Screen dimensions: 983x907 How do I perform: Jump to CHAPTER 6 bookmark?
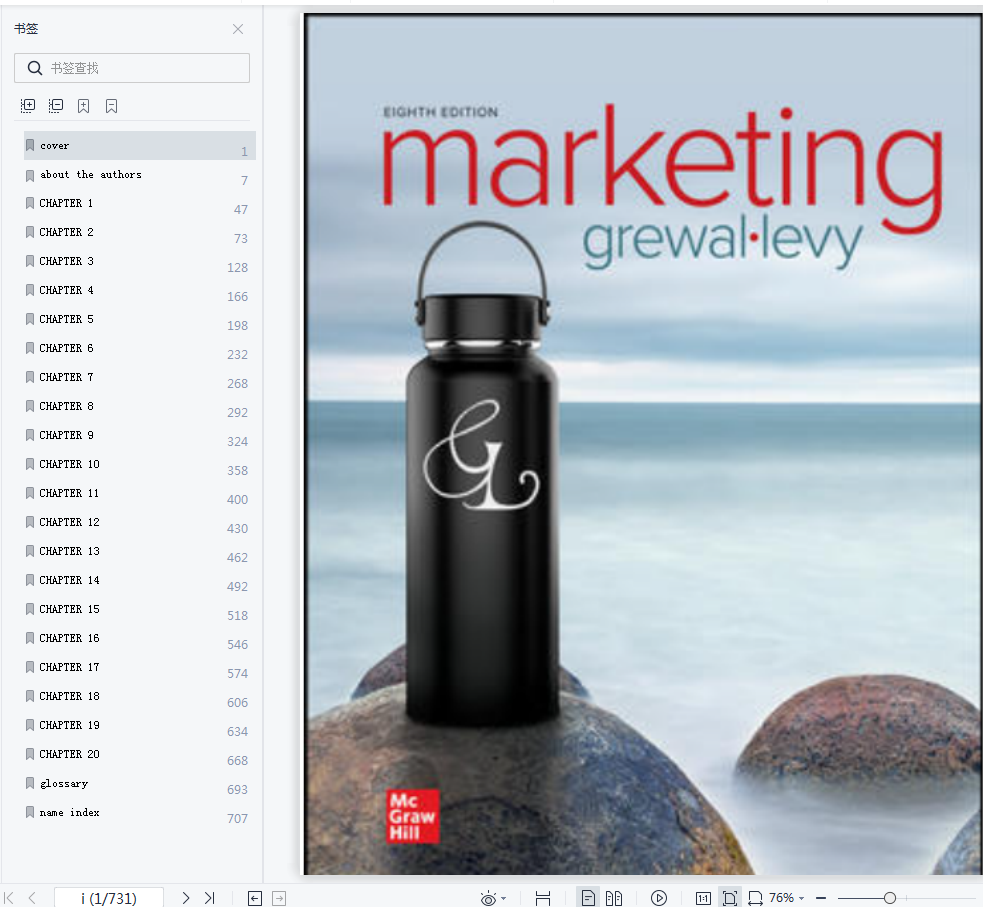[140, 349]
